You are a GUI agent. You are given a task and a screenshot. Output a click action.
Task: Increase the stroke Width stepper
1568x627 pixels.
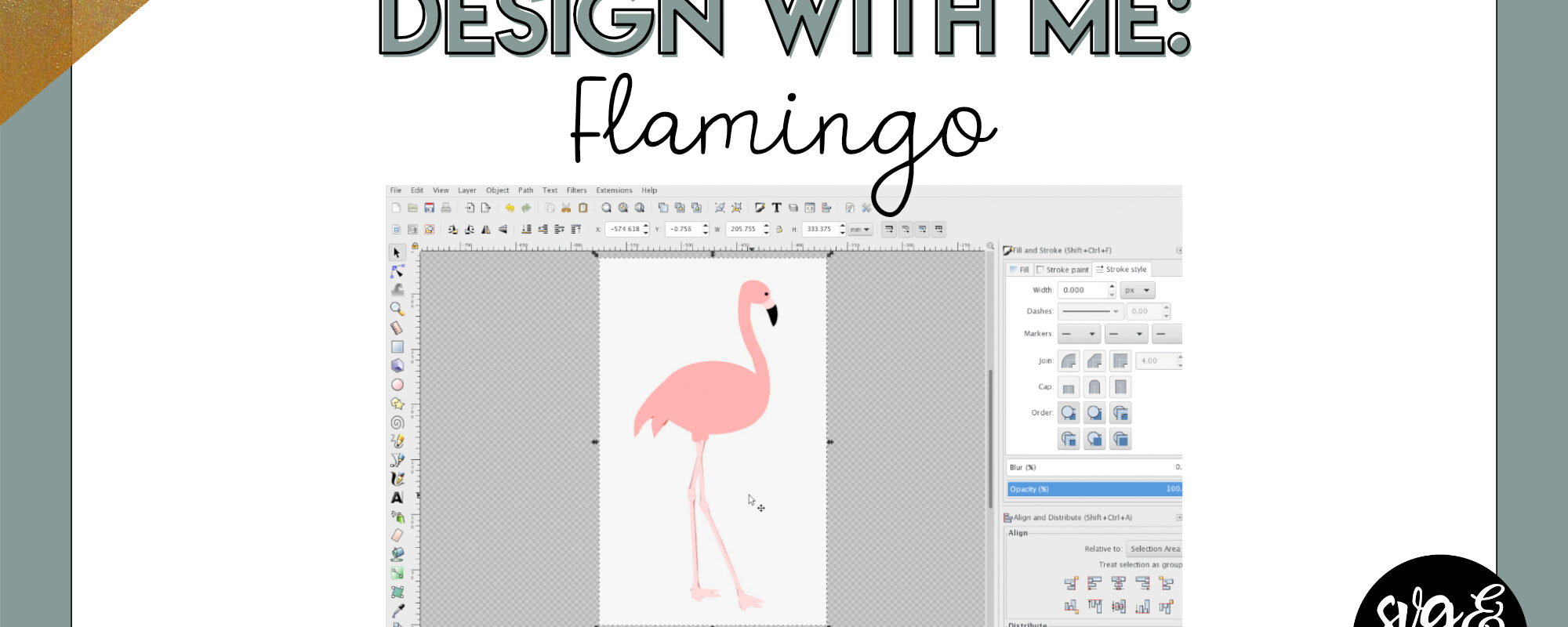(x=1112, y=286)
